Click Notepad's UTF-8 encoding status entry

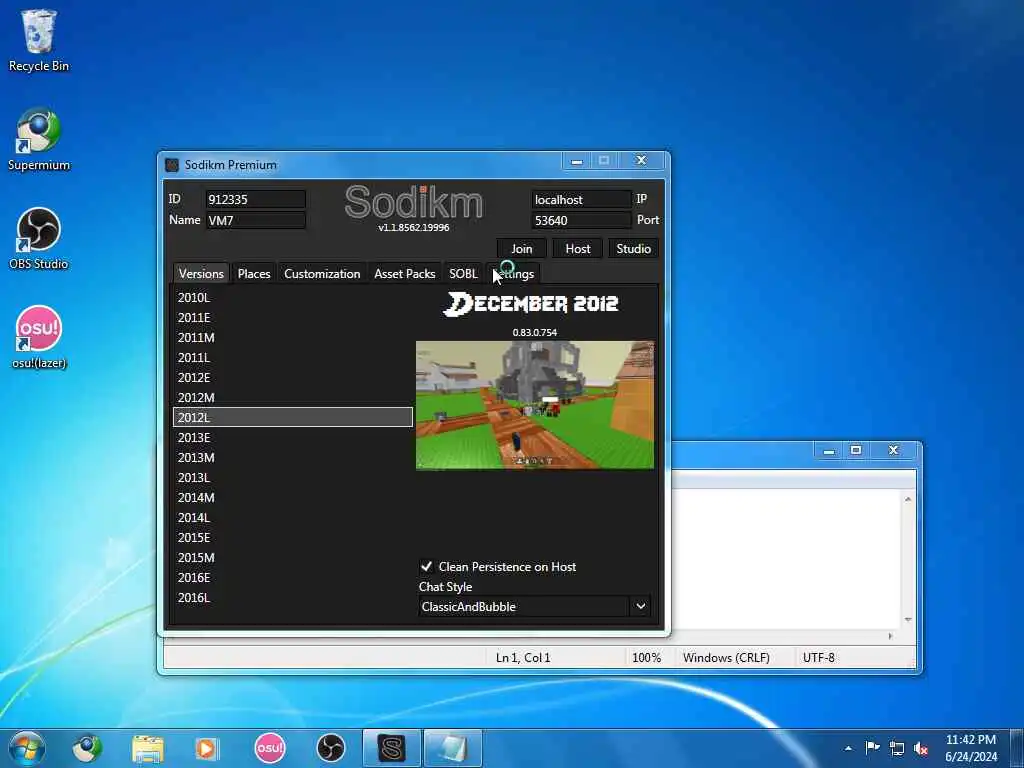[x=819, y=658]
